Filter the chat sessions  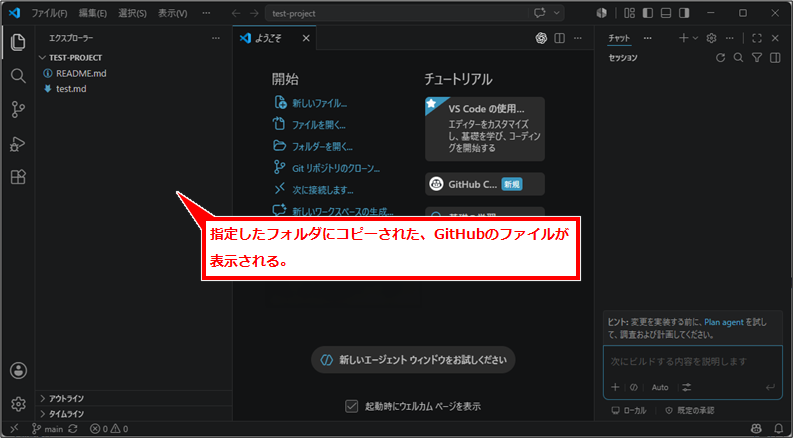point(757,58)
